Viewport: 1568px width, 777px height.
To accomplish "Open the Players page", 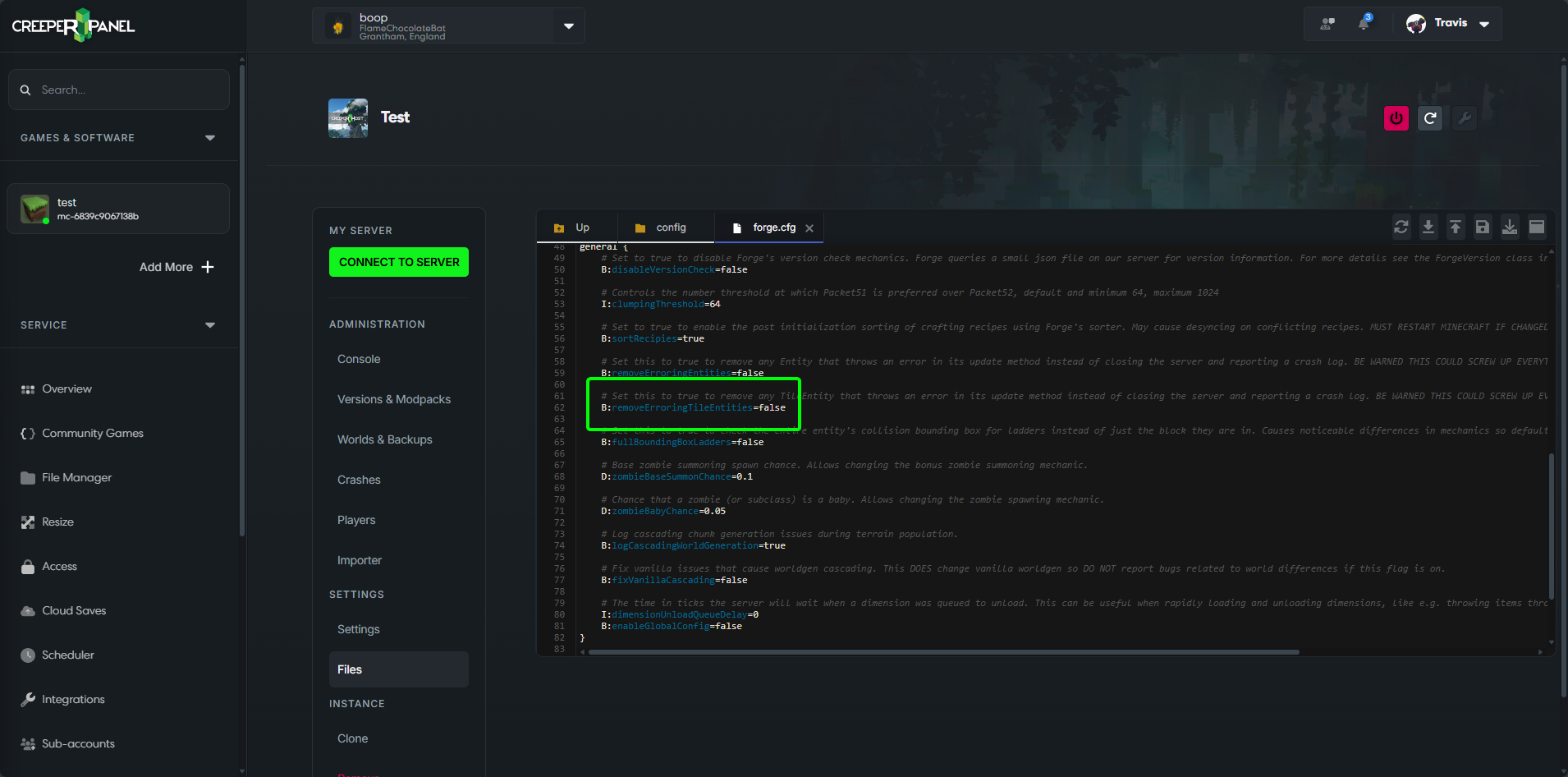I will point(356,520).
